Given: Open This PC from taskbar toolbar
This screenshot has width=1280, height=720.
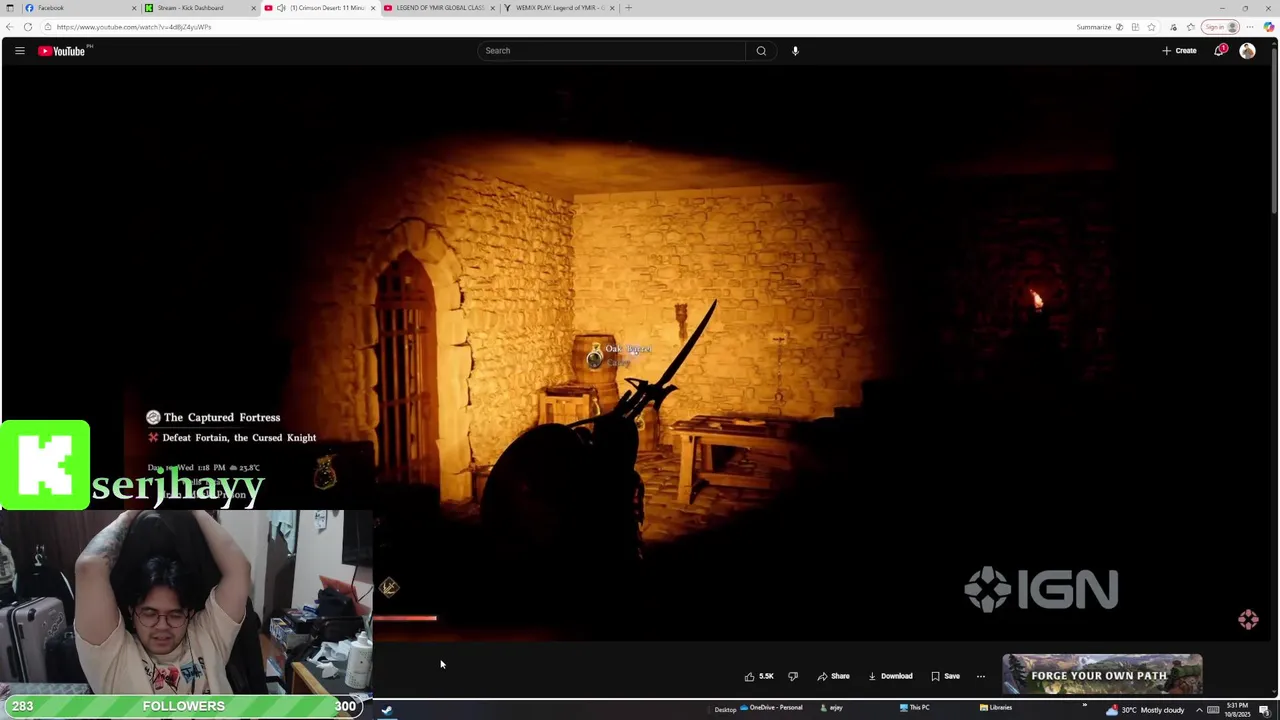Looking at the screenshot, I should click(x=914, y=708).
